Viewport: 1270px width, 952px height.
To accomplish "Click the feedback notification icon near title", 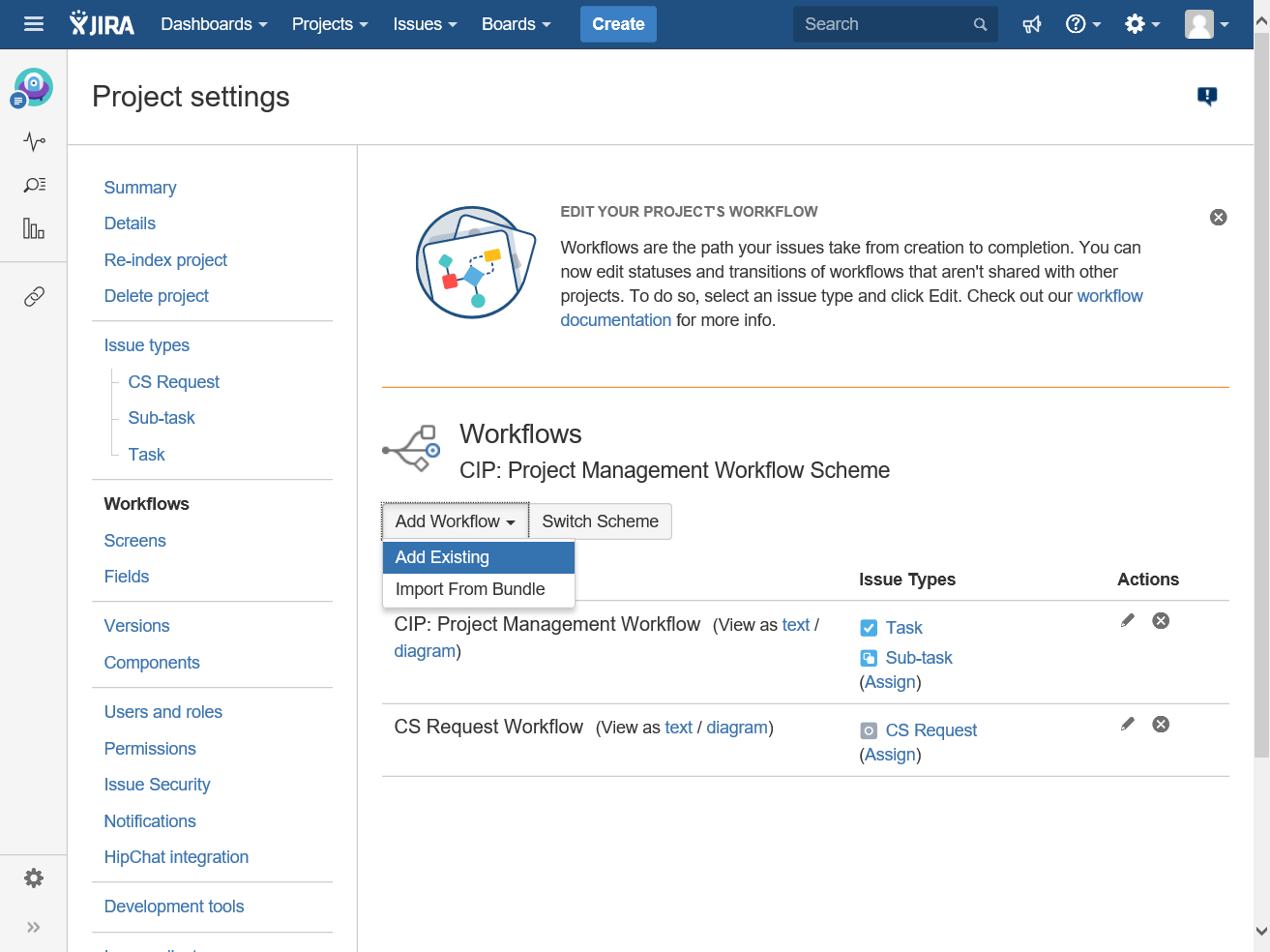I will pyautogui.click(x=1207, y=96).
